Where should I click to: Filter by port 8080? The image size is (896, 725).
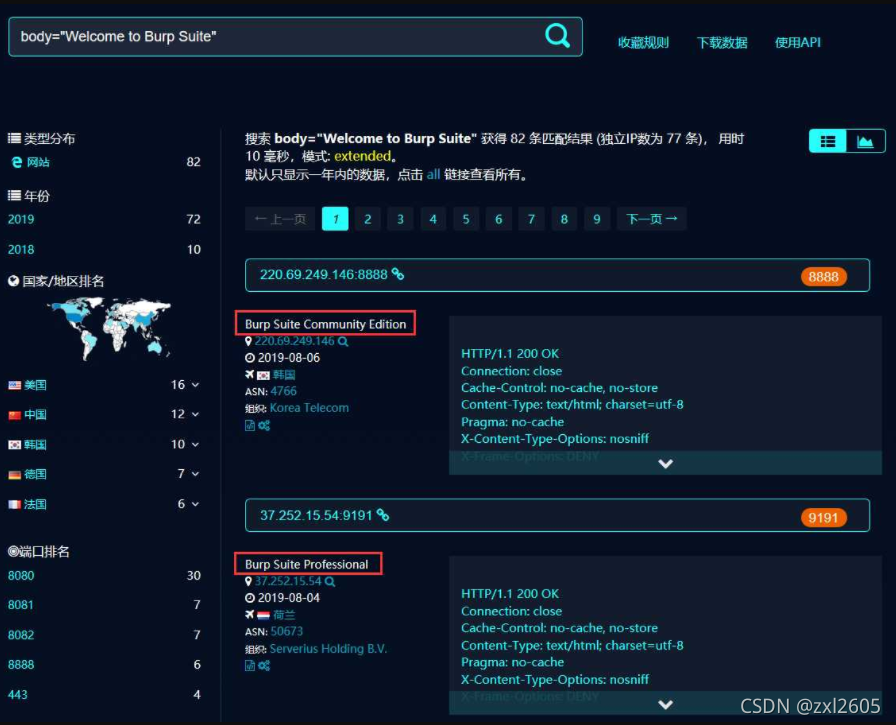pos(21,576)
